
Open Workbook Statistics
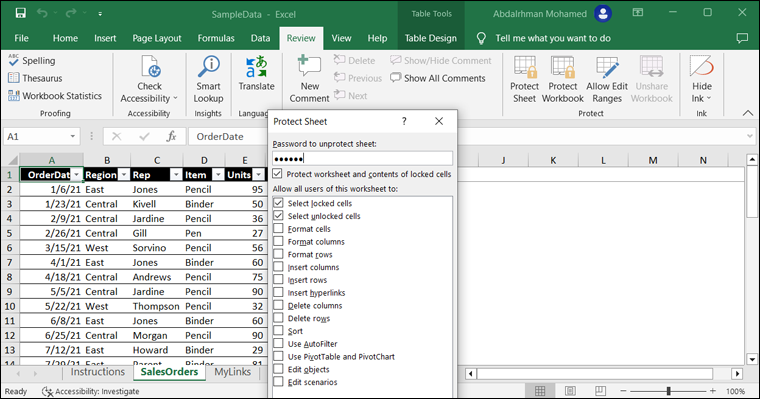coord(55,96)
